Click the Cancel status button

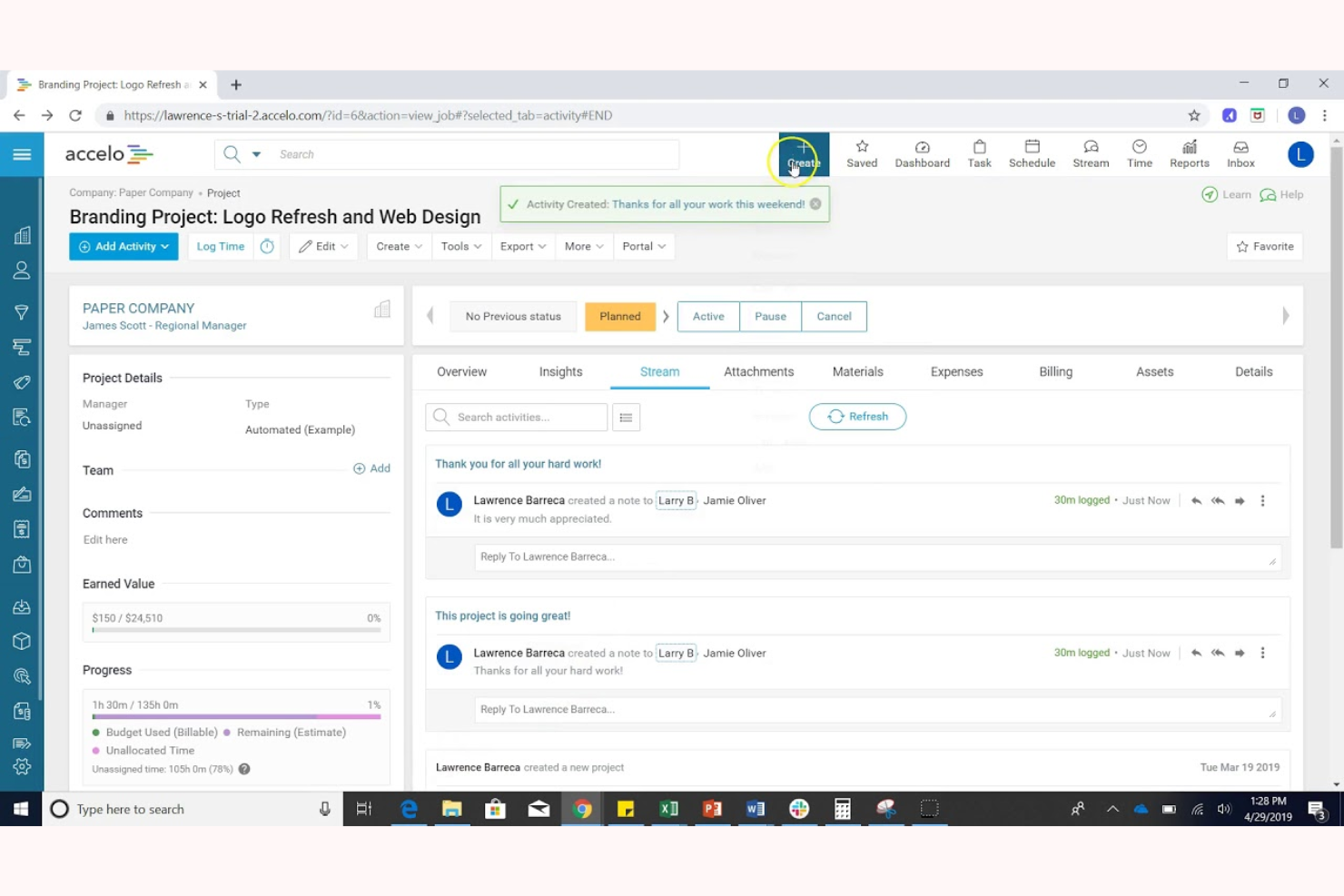coord(834,317)
